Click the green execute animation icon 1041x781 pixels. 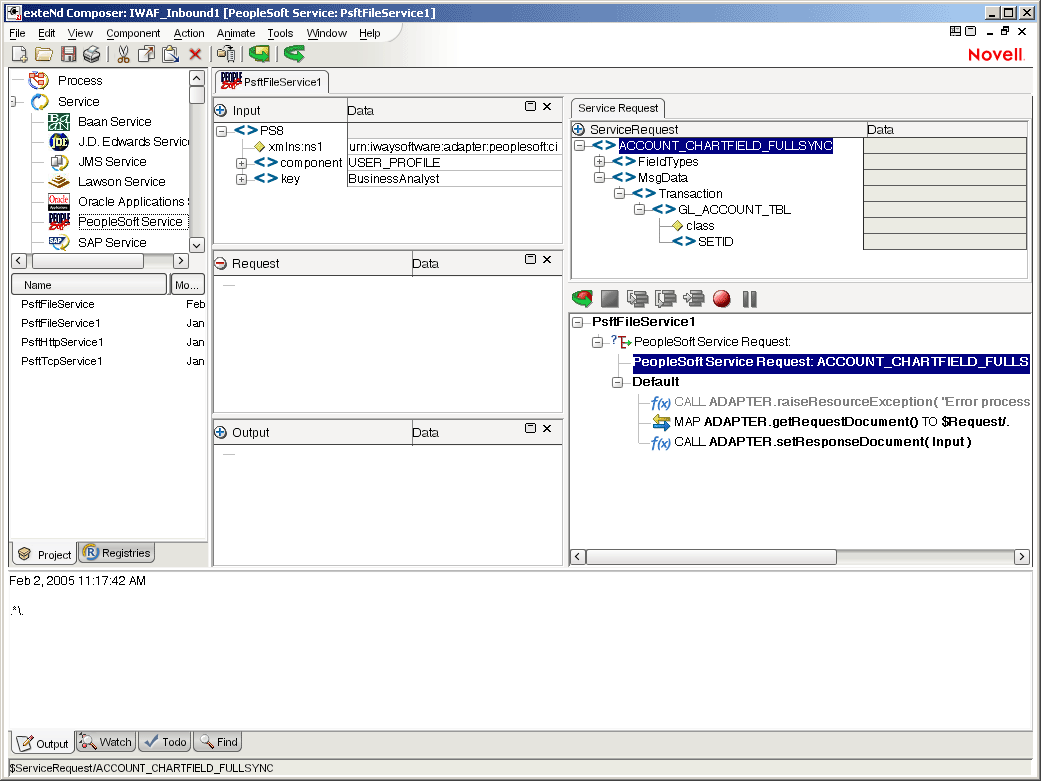[x=582, y=299]
